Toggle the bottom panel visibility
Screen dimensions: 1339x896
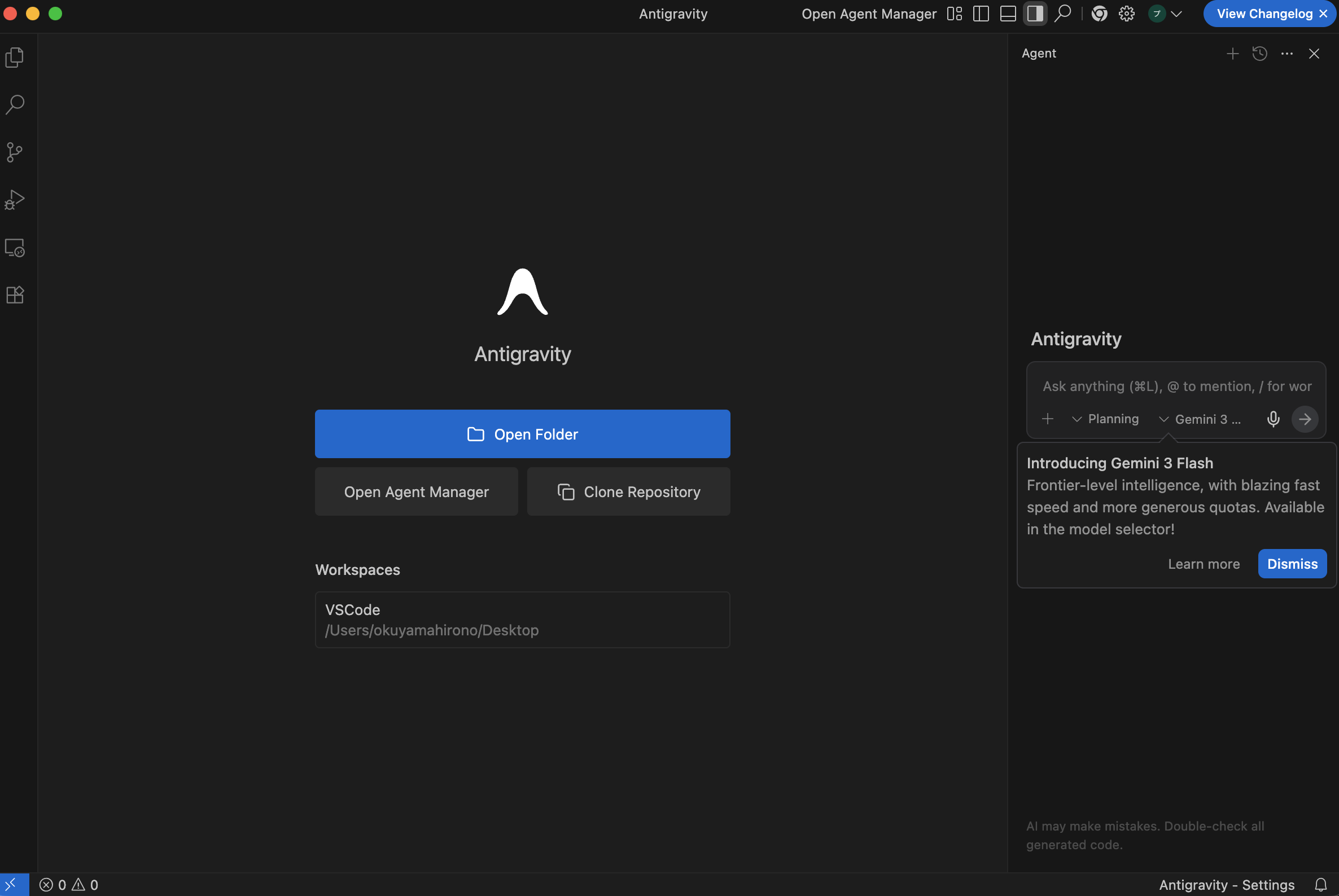pos(1008,14)
